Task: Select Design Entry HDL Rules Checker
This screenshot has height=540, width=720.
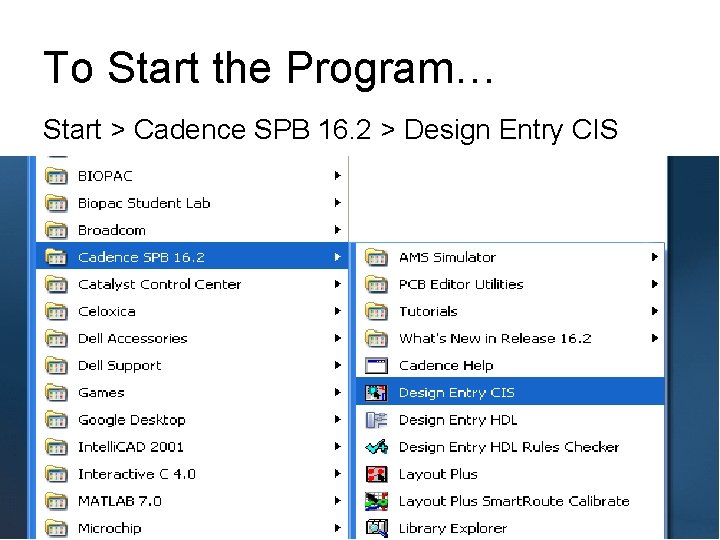Action: pos(510,446)
